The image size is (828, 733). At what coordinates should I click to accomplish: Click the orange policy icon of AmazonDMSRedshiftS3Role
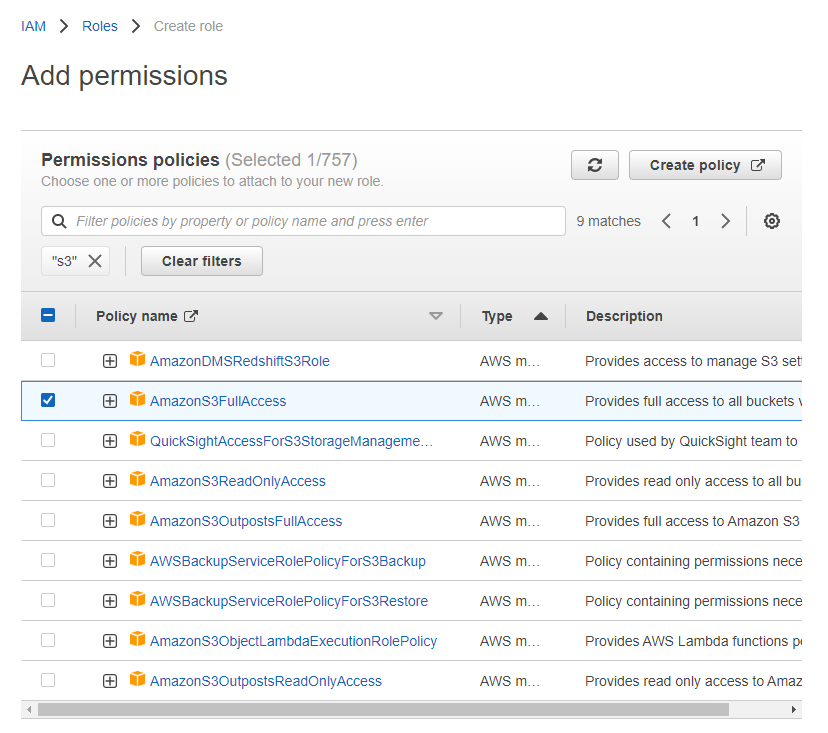pyautogui.click(x=137, y=359)
